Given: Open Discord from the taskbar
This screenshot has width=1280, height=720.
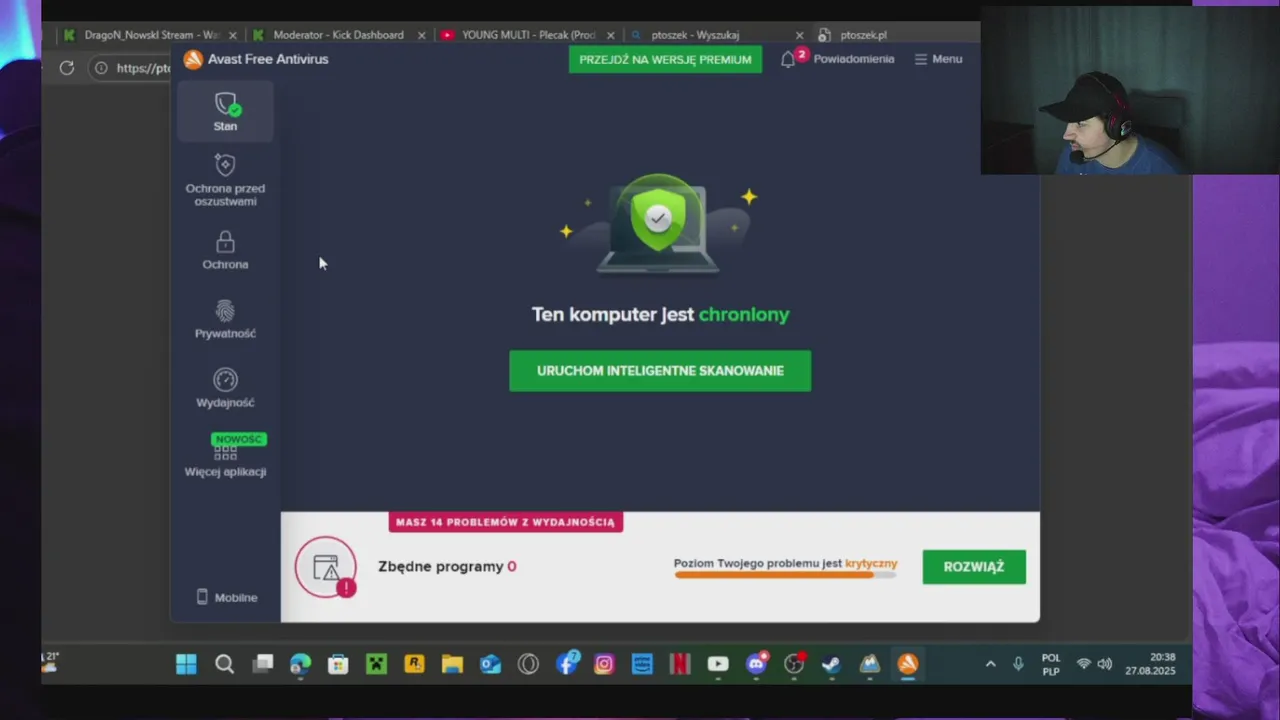Looking at the screenshot, I should [x=756, y=664].
